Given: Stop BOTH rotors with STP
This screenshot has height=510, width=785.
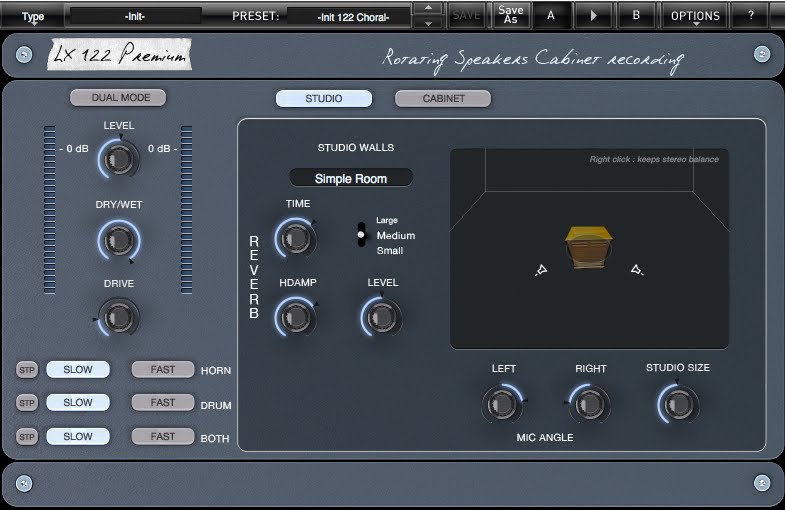Looking at the screenshot, I should [27, 437].
